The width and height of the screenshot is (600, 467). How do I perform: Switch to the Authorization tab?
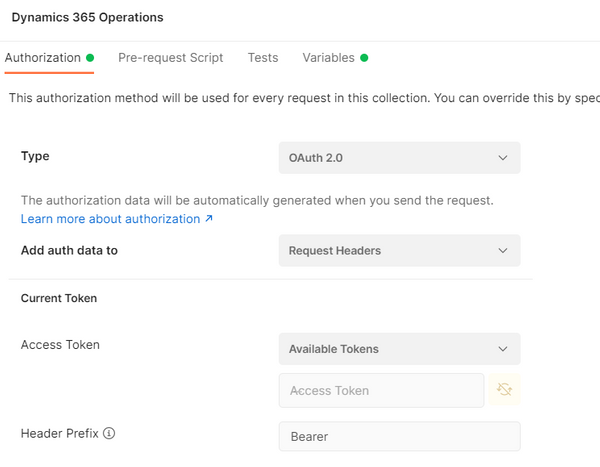click(43, 58)
